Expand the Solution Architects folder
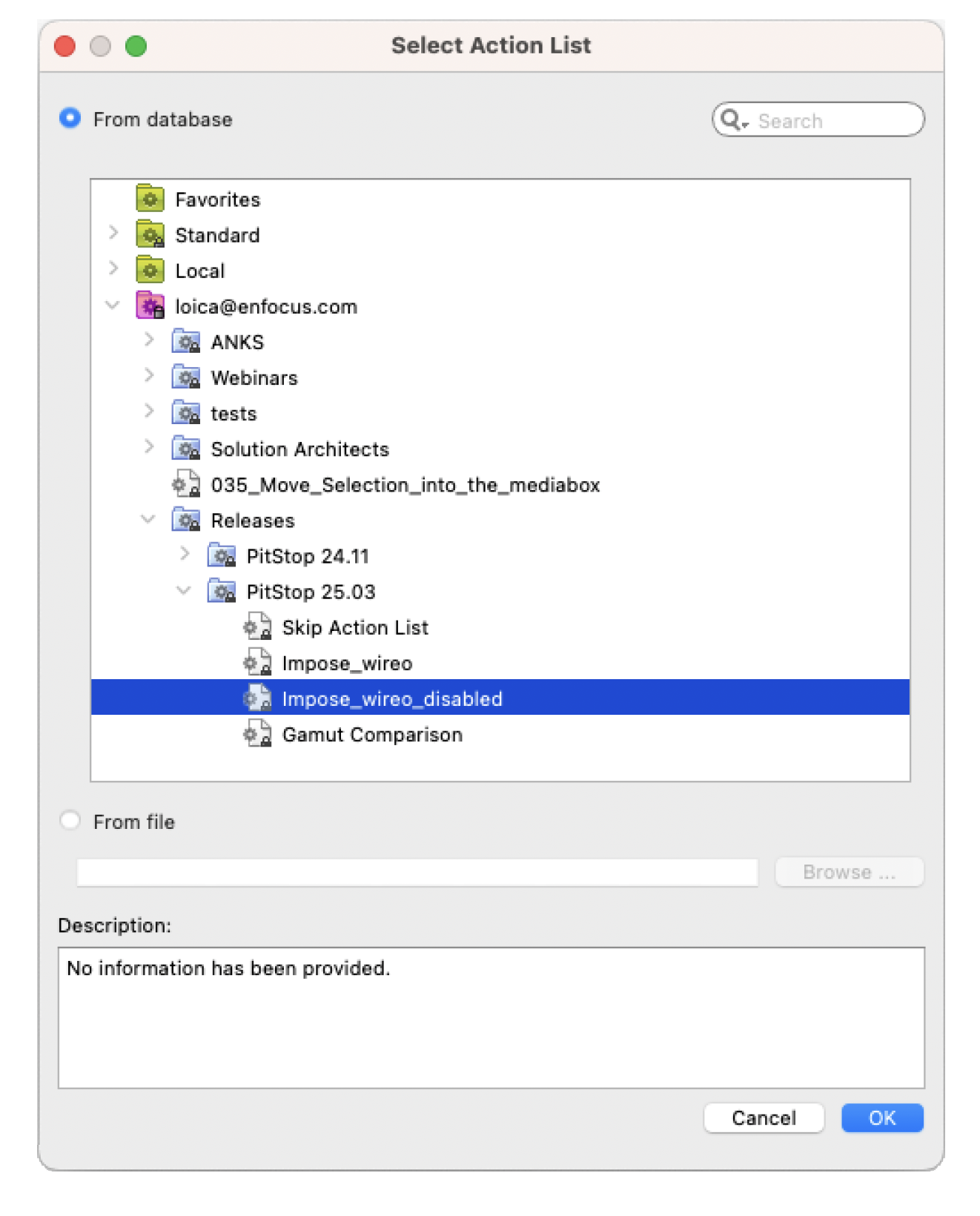This screenshot has width=980, height=1216. 149,446
